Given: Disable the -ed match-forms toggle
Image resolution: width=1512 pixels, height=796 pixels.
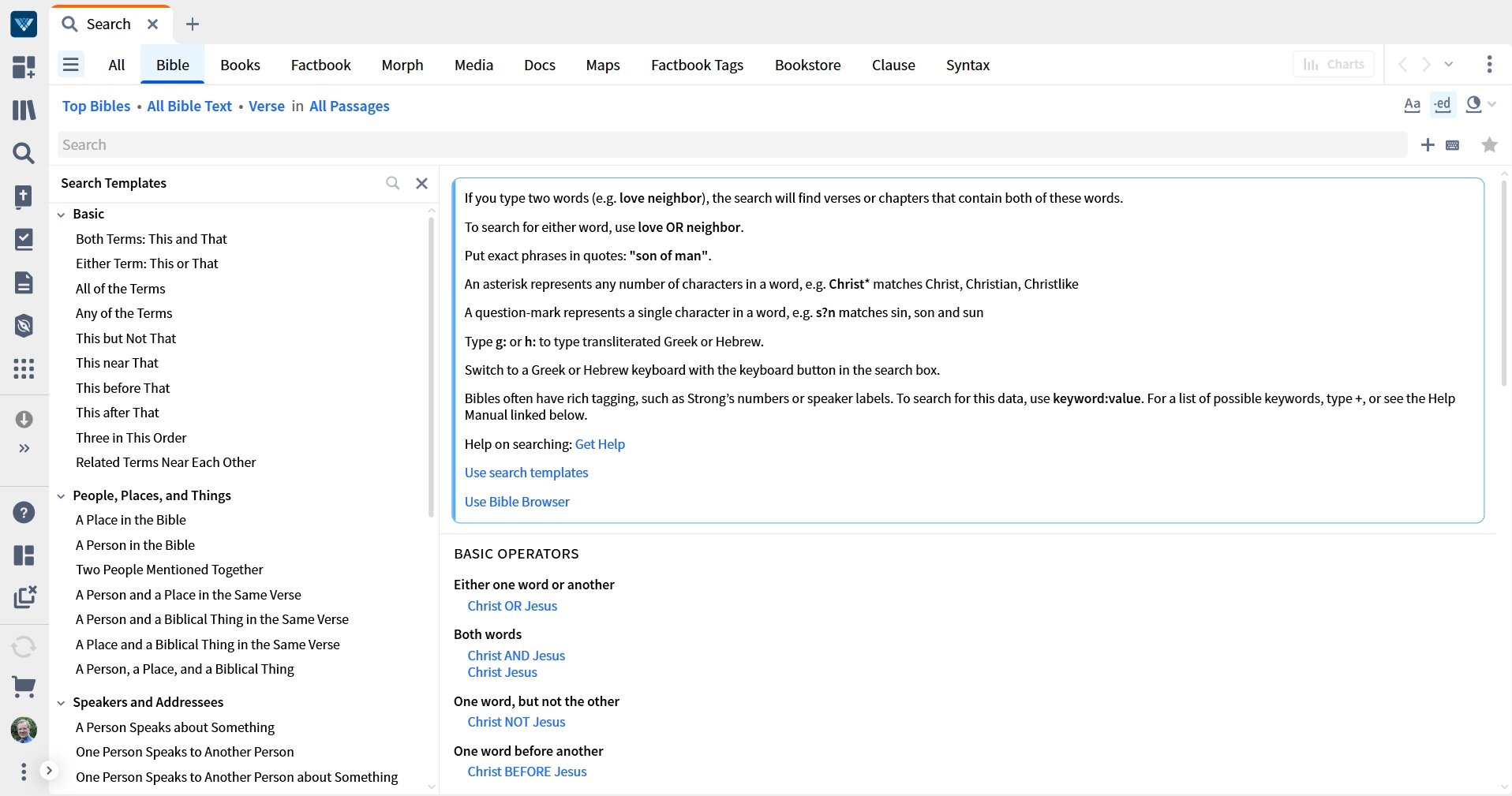Looking at the screenshot, I should [x=1442, y=104].
